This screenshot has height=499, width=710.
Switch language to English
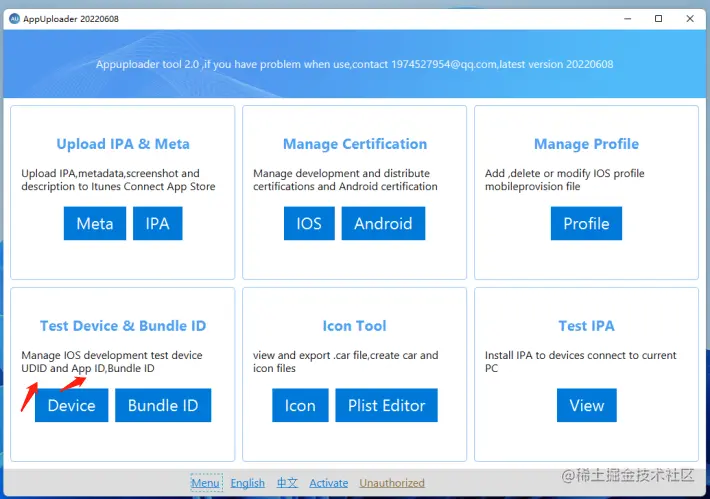[x=248, y=483]
